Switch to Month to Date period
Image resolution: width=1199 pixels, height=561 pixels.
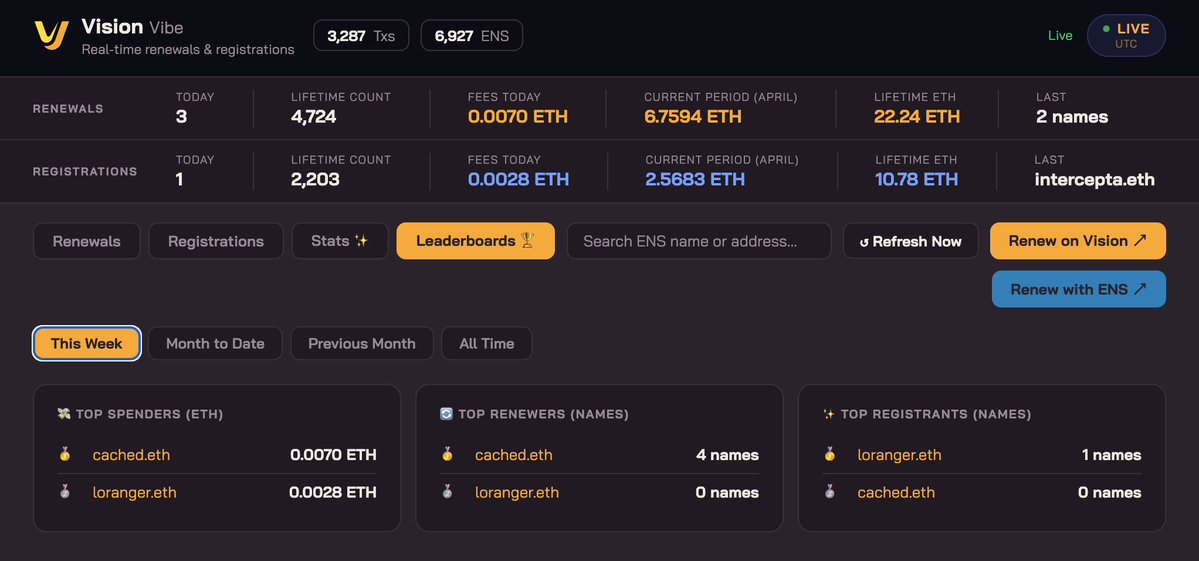click(x=215, y=343)
